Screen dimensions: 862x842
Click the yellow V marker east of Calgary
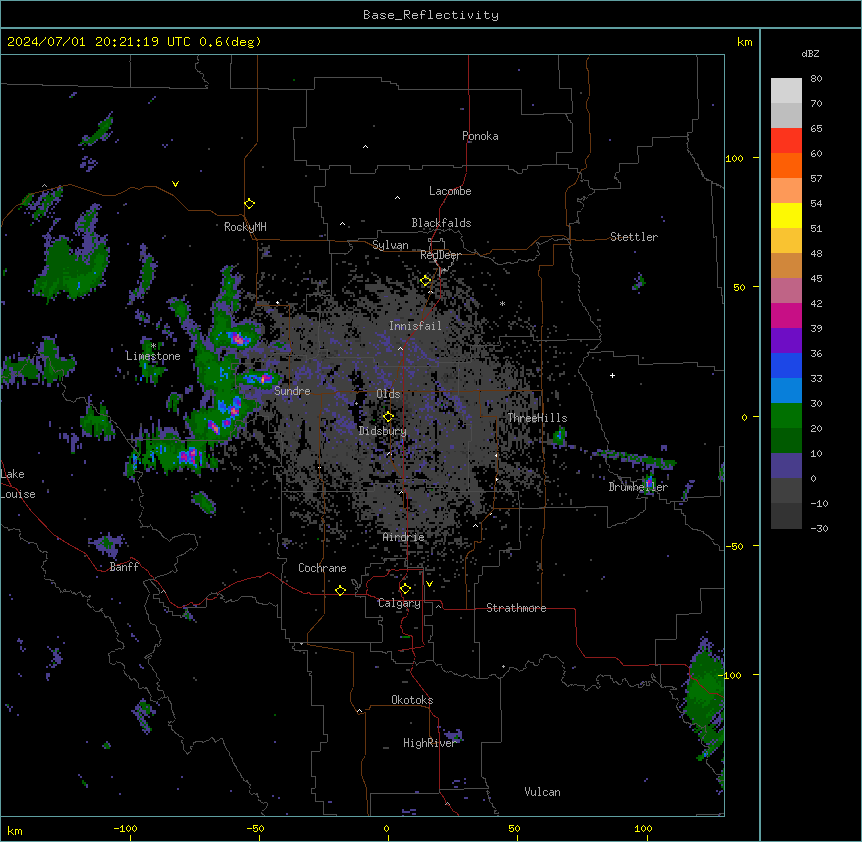click(429, 584)
